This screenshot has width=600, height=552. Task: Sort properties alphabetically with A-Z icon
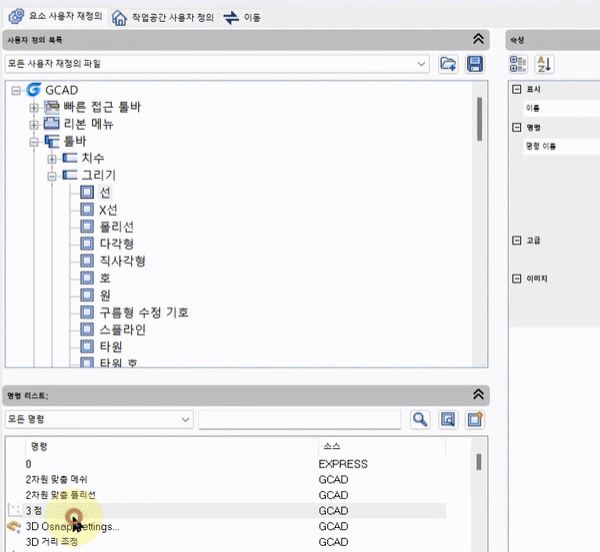click(545, 64)
